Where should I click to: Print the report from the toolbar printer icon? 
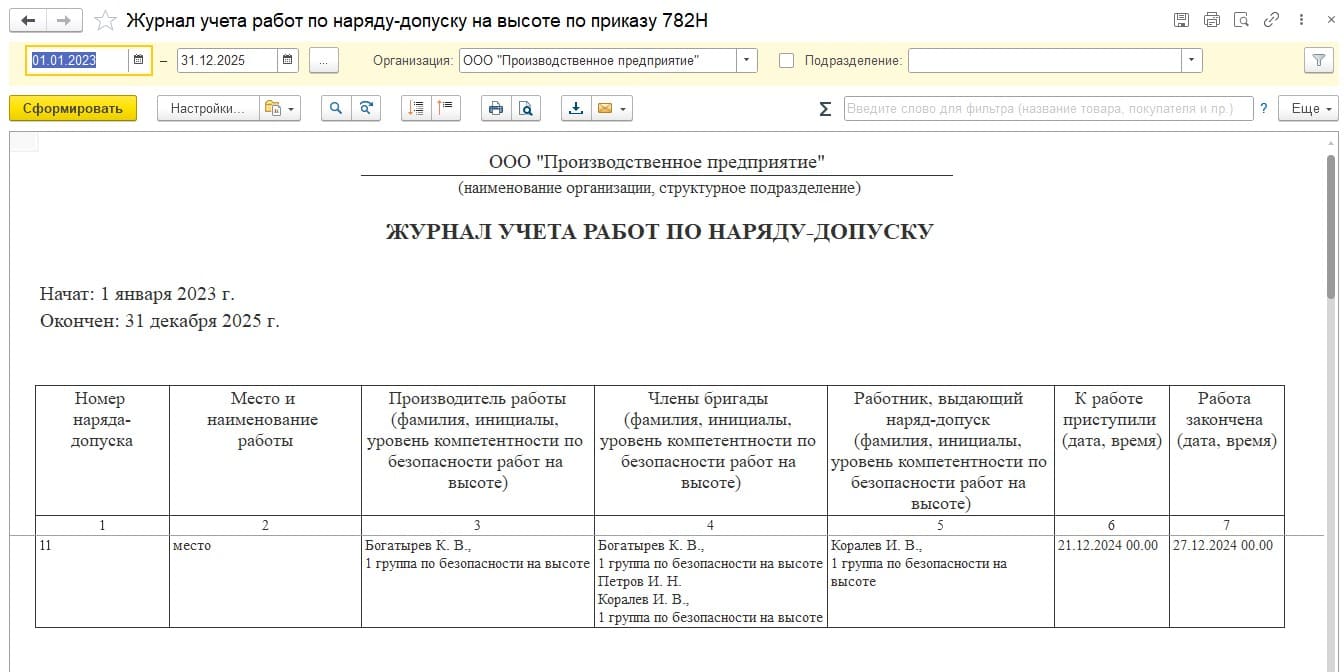(496, 109)
